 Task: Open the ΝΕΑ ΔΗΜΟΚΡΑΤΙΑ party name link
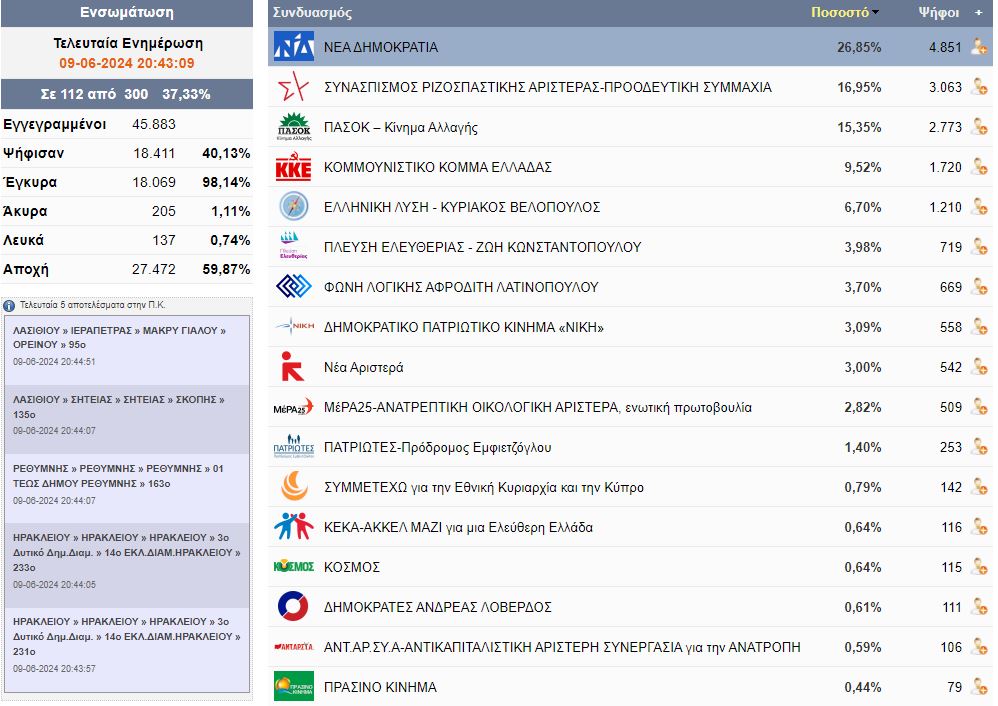(x=381, y=47)
